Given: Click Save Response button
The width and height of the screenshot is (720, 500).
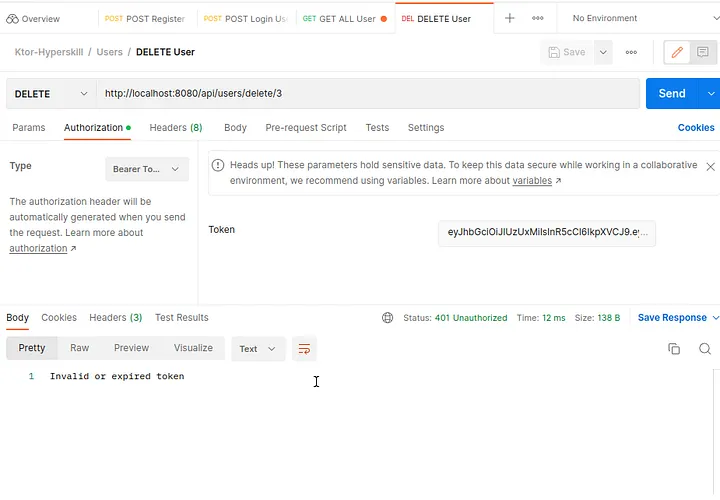Looking at the screenshot, I should coord(672,318).
